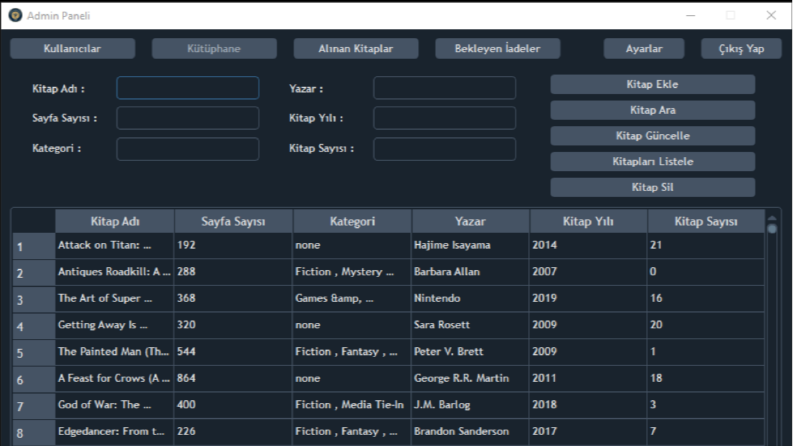This screenshot has height=446, width=793.
Task: Click the 'Nintendo' author cell
Action: 470,298
